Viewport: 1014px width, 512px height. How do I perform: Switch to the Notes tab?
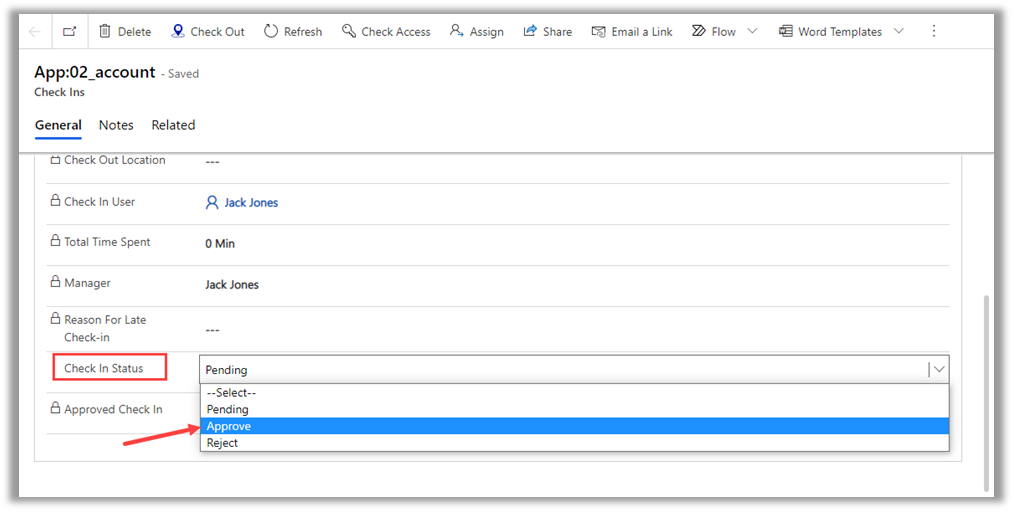pyautogui.click(x=116, y=125)
